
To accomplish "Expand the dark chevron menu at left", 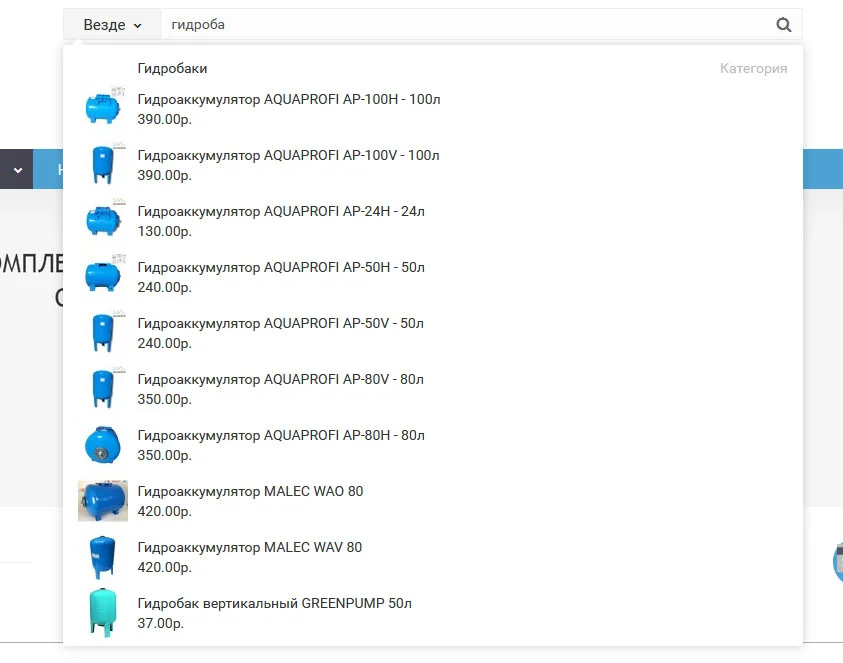I will (x=17, y=169).
